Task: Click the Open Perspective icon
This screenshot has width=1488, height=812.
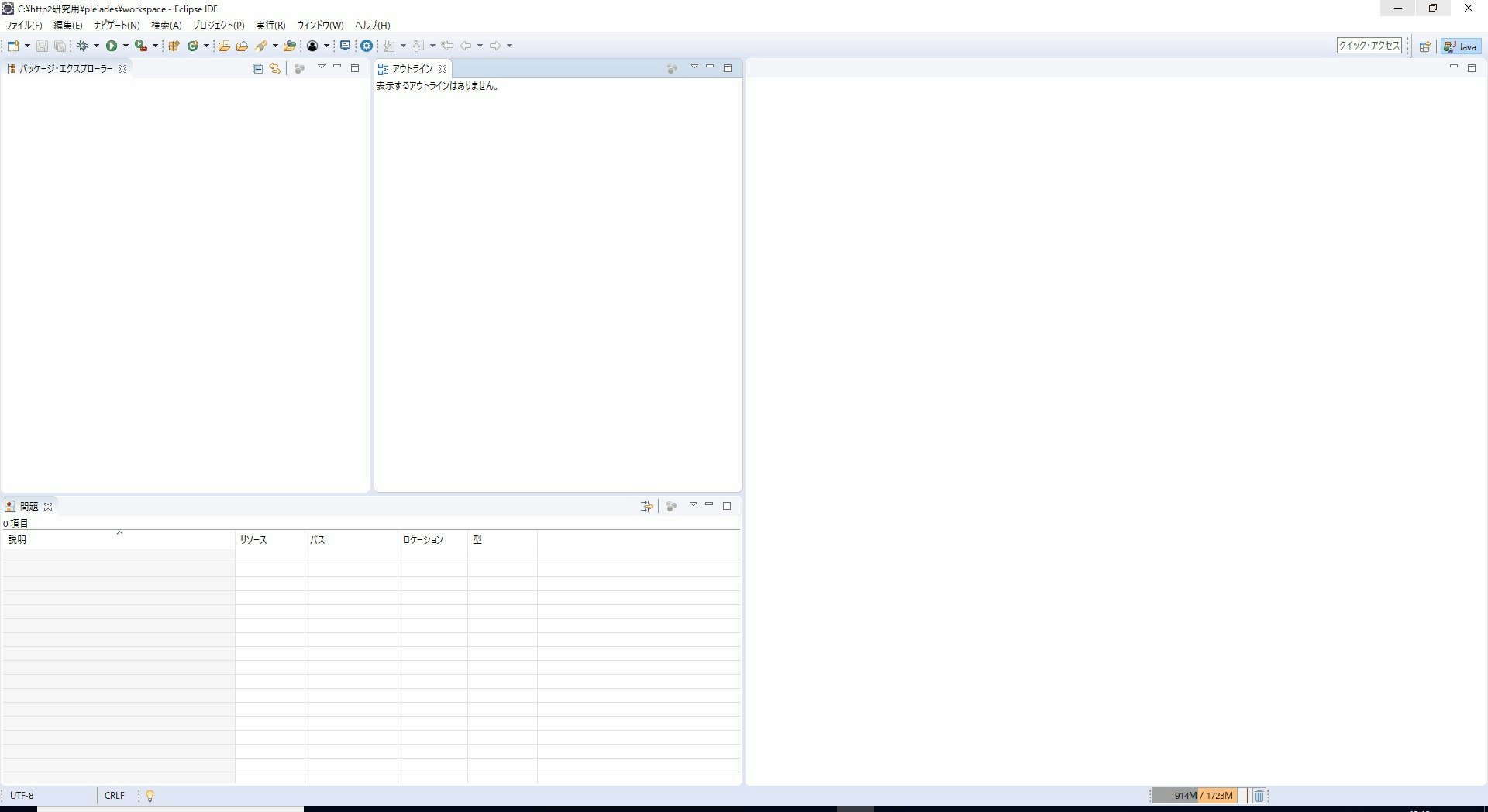Action: 1424,46
